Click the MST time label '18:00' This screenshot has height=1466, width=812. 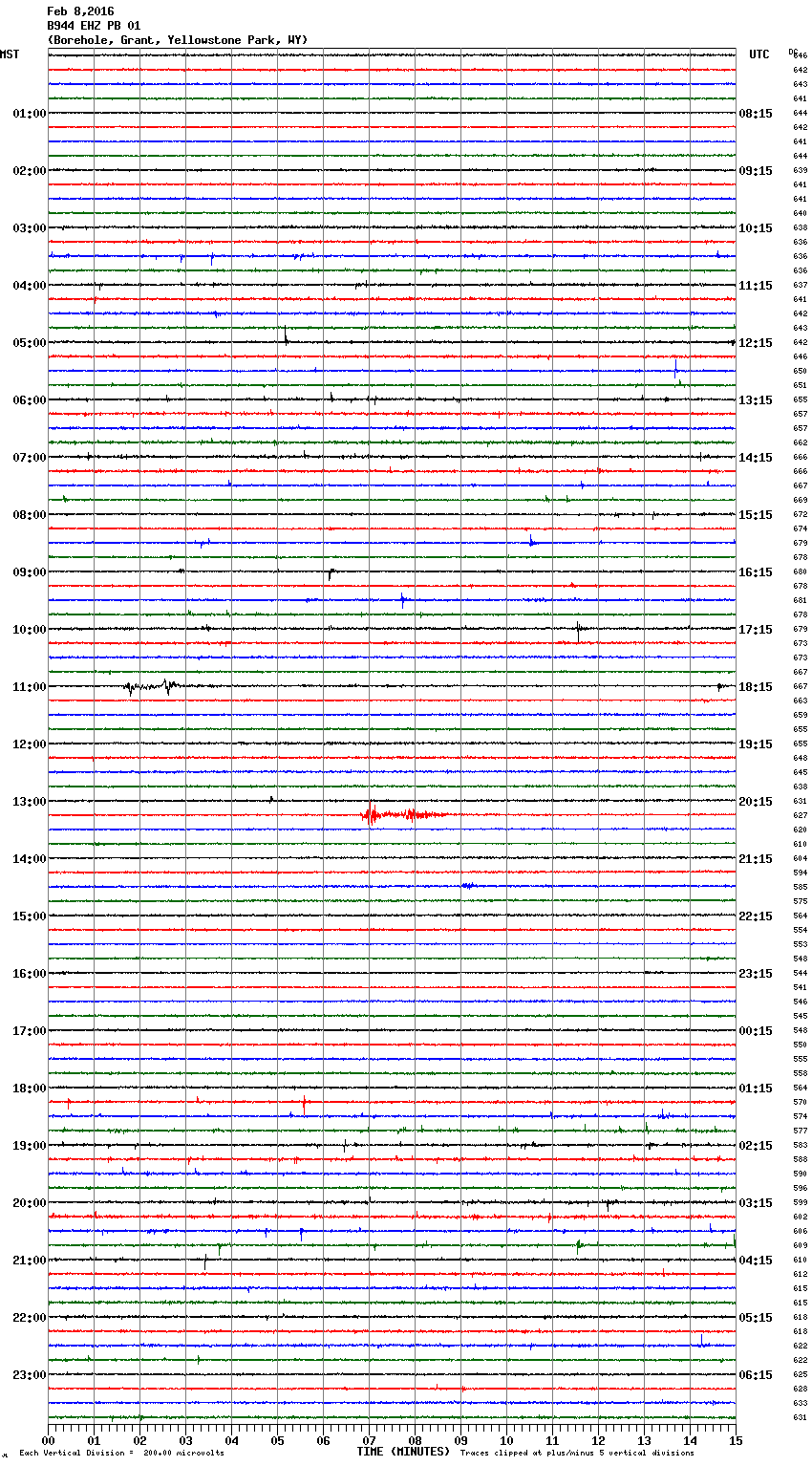[30, 1089]
